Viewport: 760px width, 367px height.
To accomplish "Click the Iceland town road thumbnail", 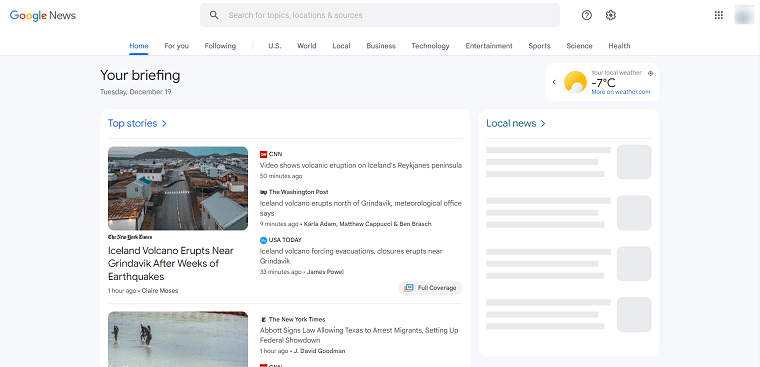I will tap(178, 188).
